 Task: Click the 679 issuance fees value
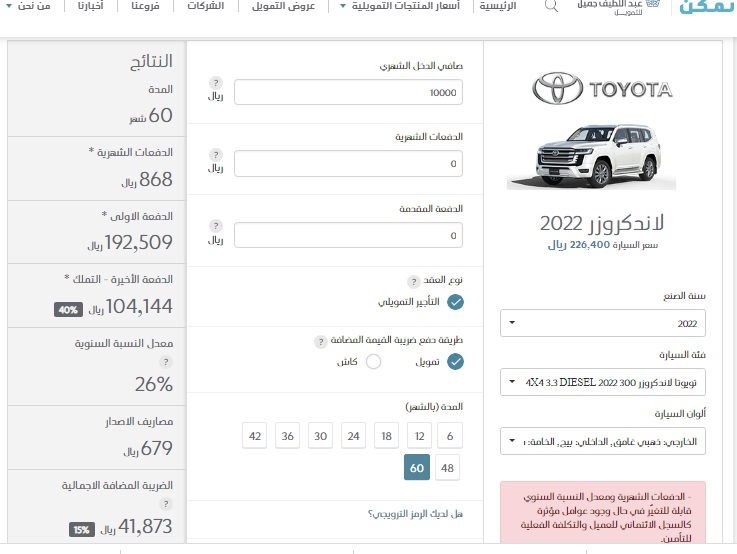point(157,448)
